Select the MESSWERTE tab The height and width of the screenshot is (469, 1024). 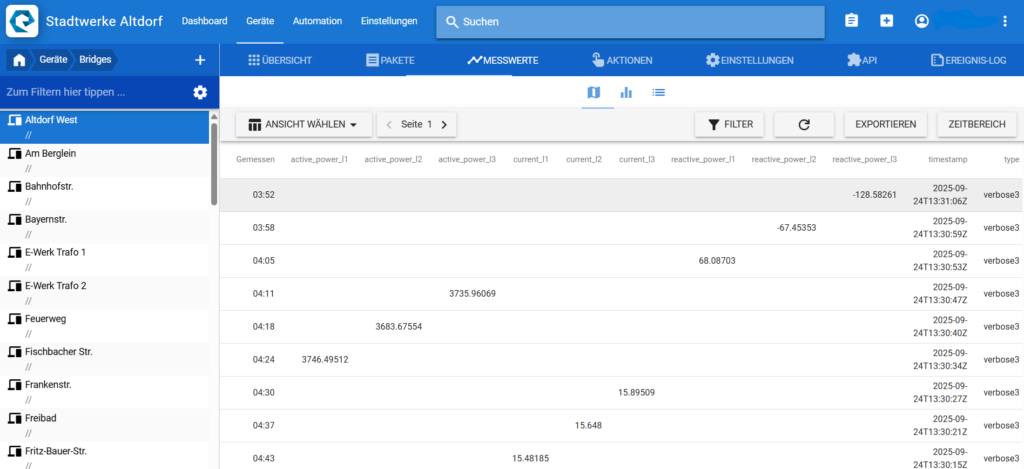[x=503, y=60]
